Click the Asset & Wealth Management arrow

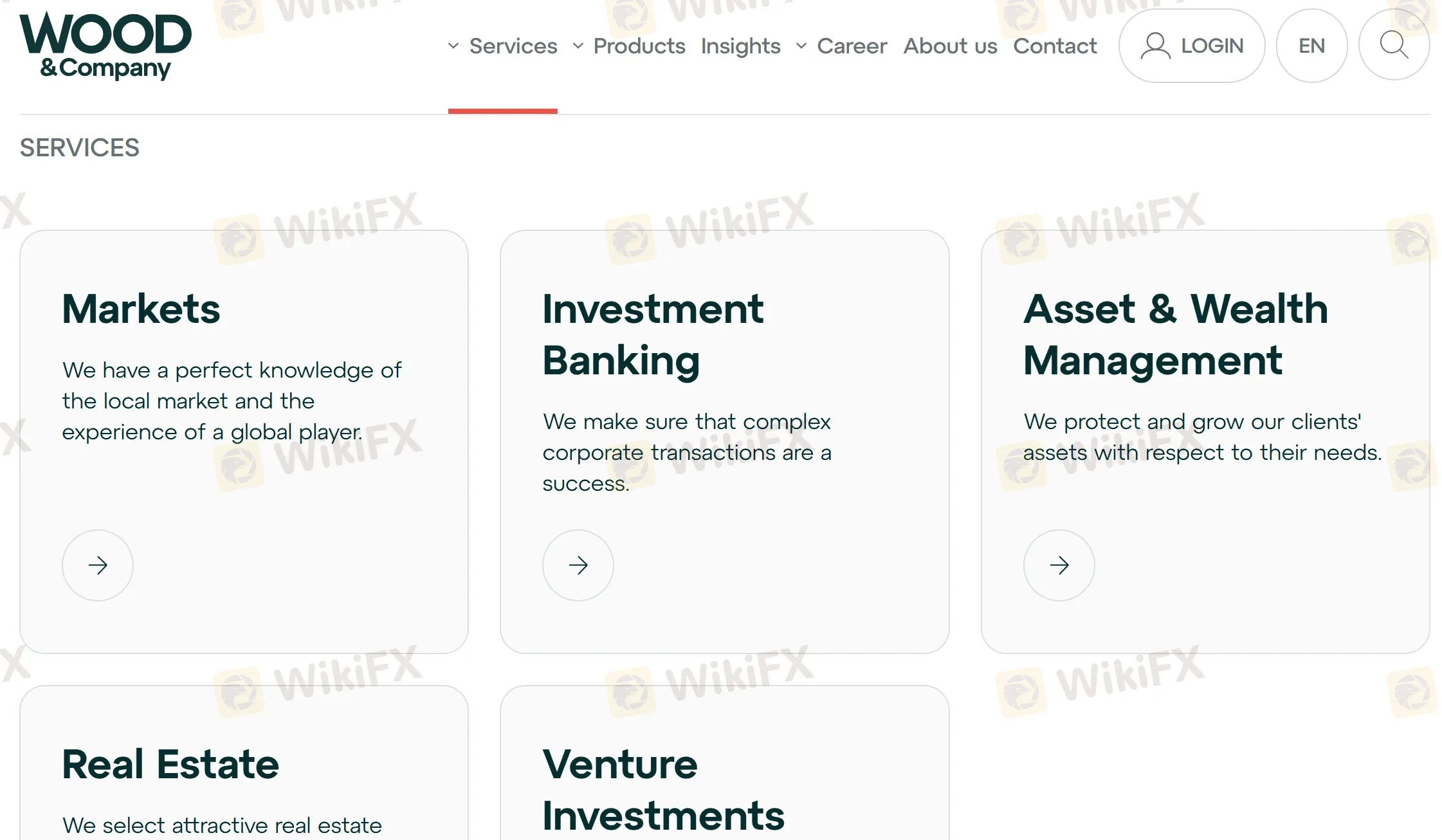click(x=1059, y=565)
